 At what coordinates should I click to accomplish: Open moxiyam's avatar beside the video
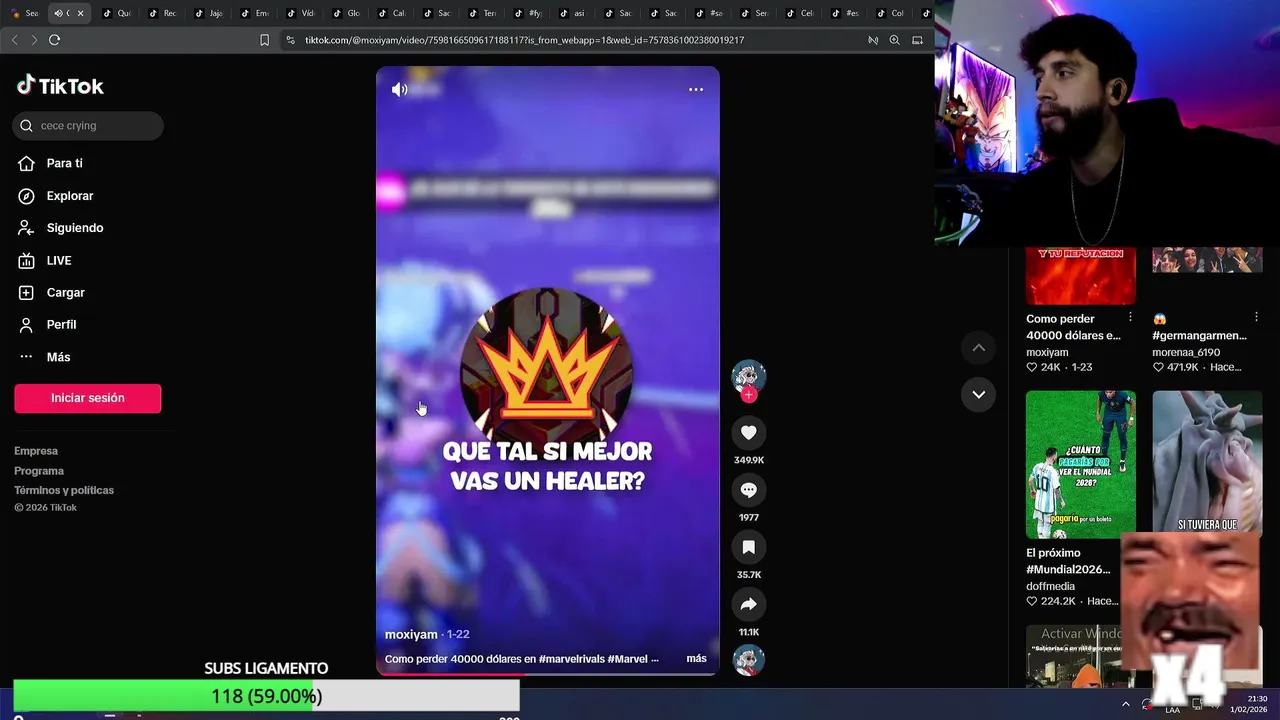pos(748,376)
